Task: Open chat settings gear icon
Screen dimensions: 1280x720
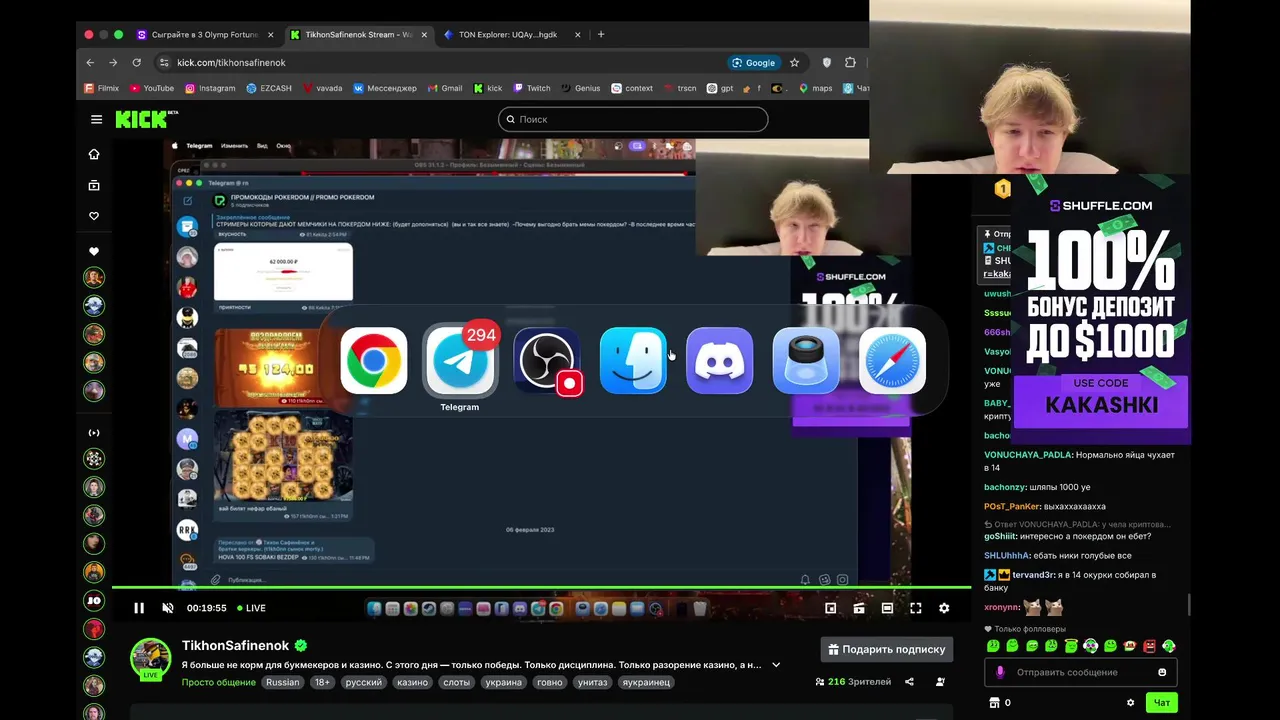Action: pyautogui.click(x=1131, y=703)
